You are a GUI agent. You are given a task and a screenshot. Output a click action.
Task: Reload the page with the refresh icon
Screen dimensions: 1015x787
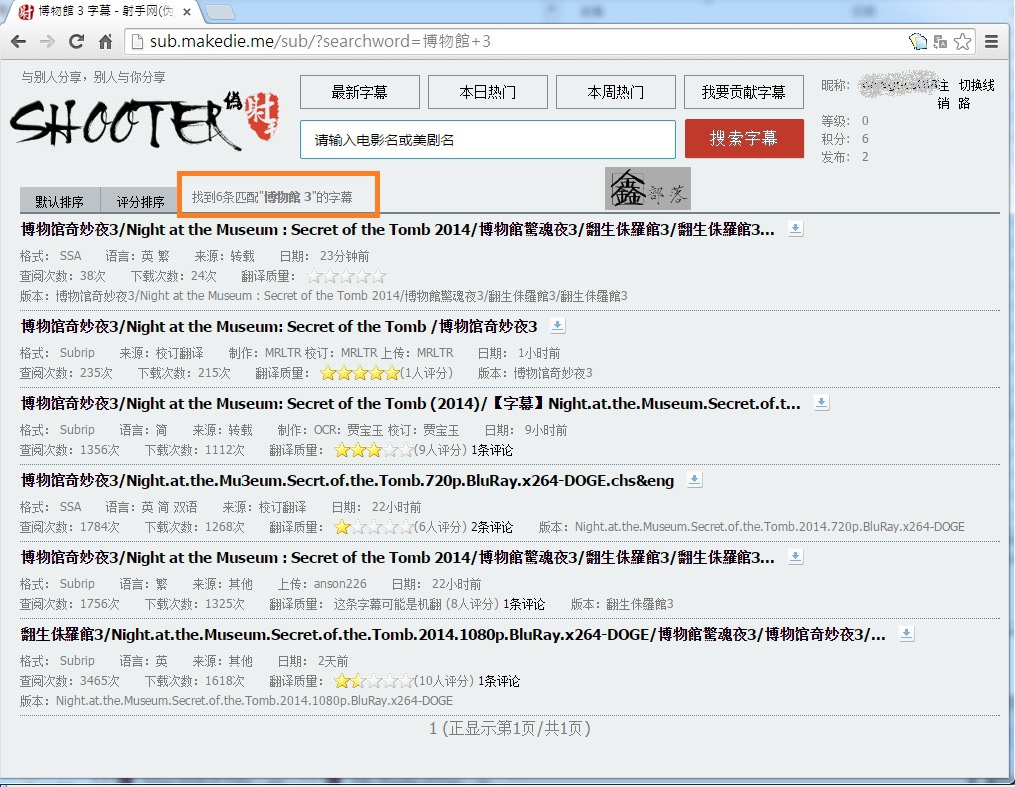tap(76, 41)
